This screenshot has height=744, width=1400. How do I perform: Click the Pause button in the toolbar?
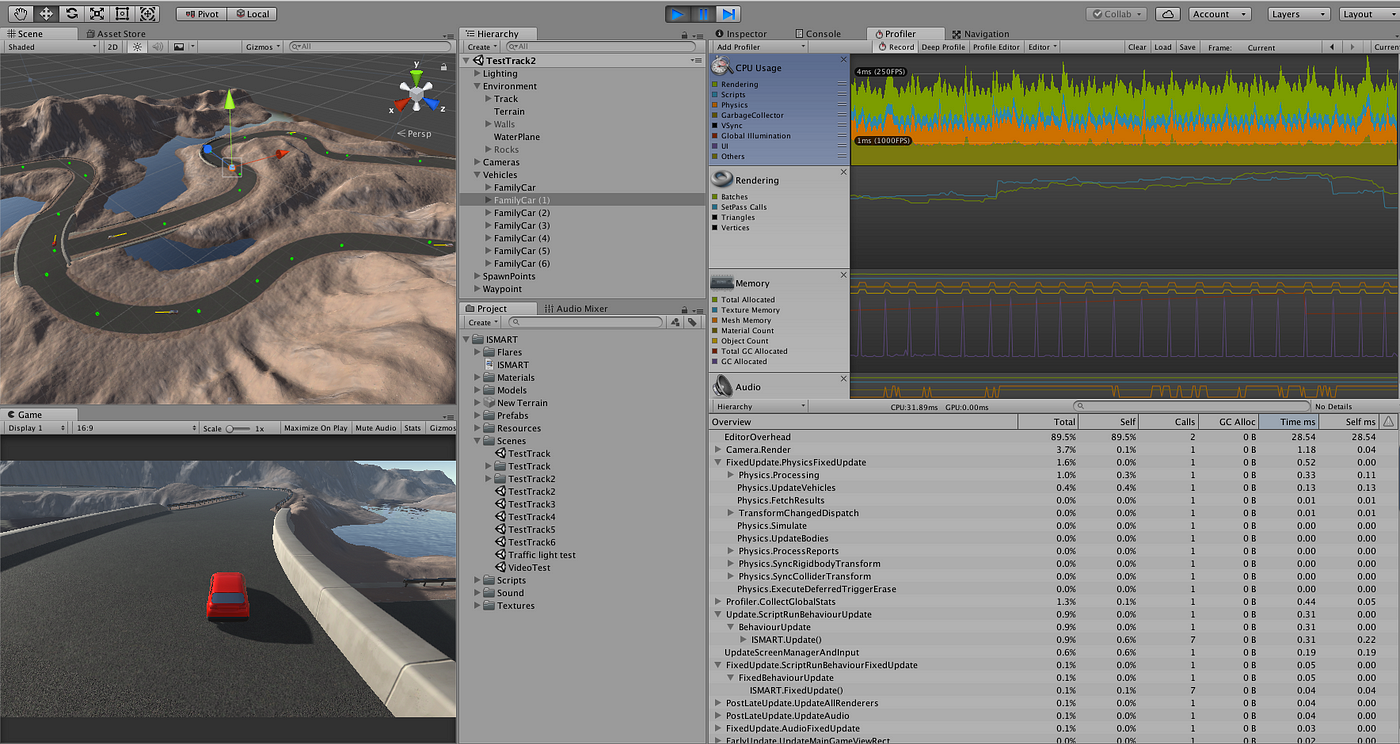(704, 14)
